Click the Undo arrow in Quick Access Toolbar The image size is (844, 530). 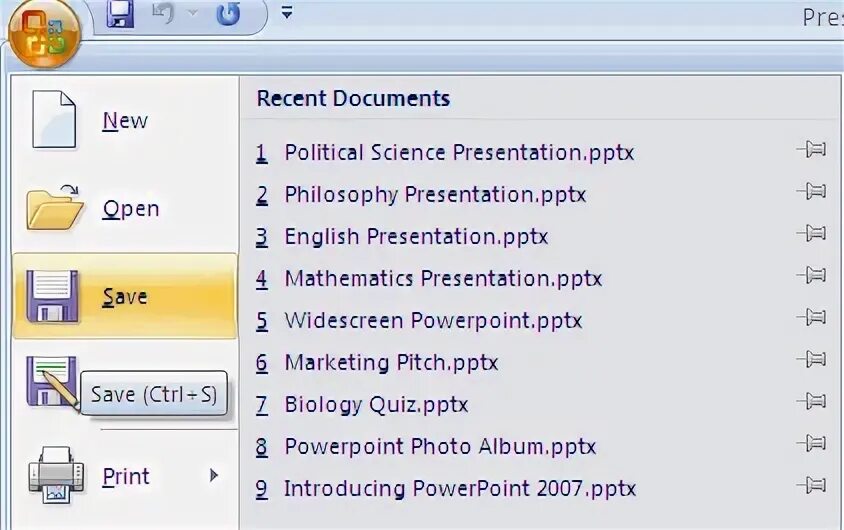coord(163,13)
